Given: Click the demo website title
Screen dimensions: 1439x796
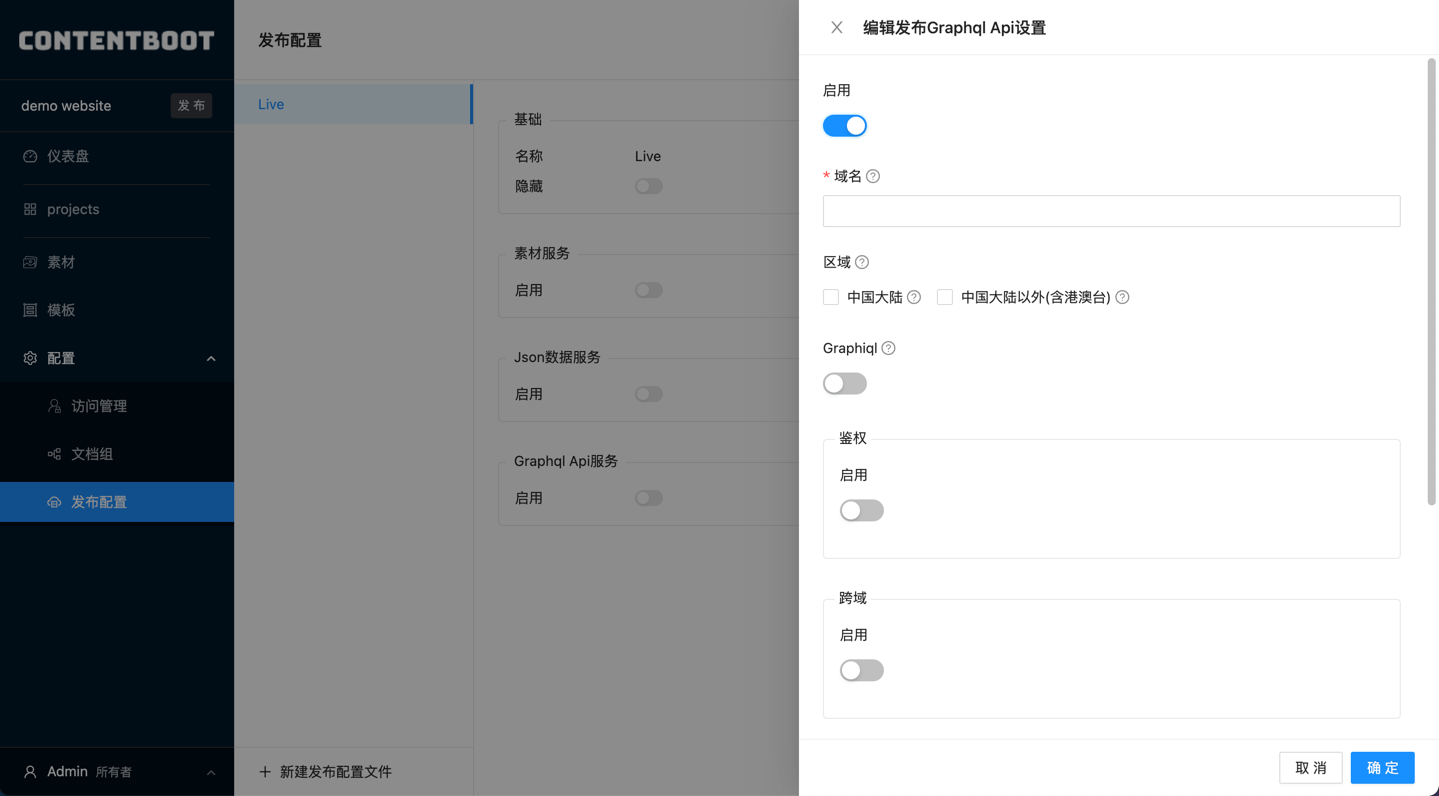Looking at the screenshot, I should click(x=66, y=106).
